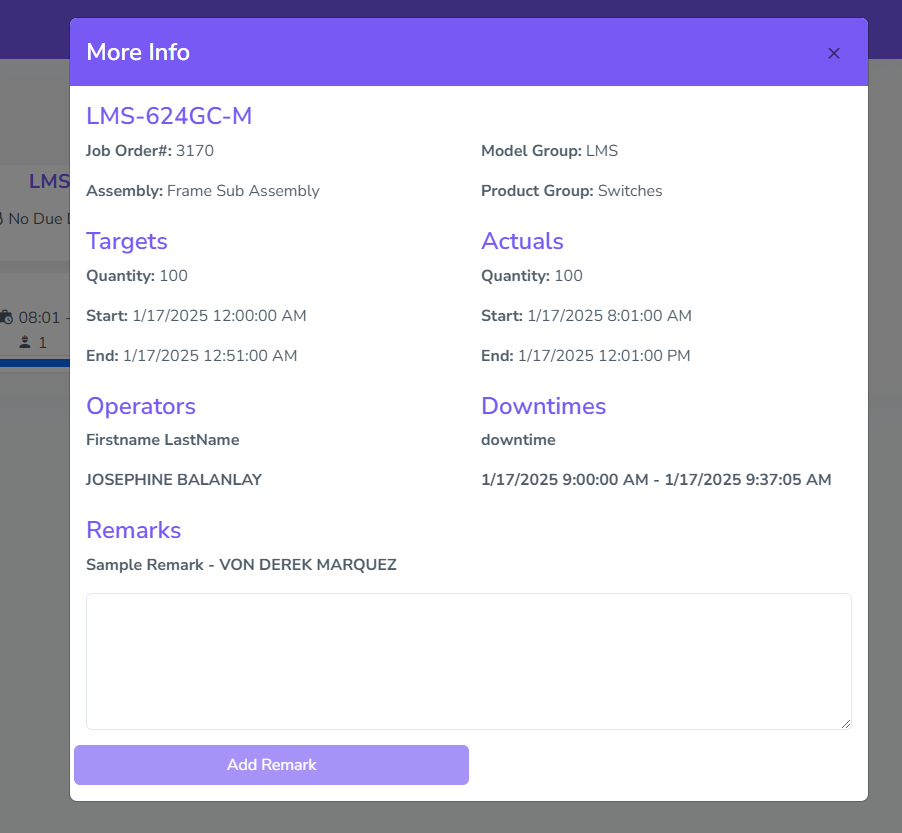Click the downtime entry timestamp row
This screenshot has height=833, width=902.
click(x=656, y=479)
